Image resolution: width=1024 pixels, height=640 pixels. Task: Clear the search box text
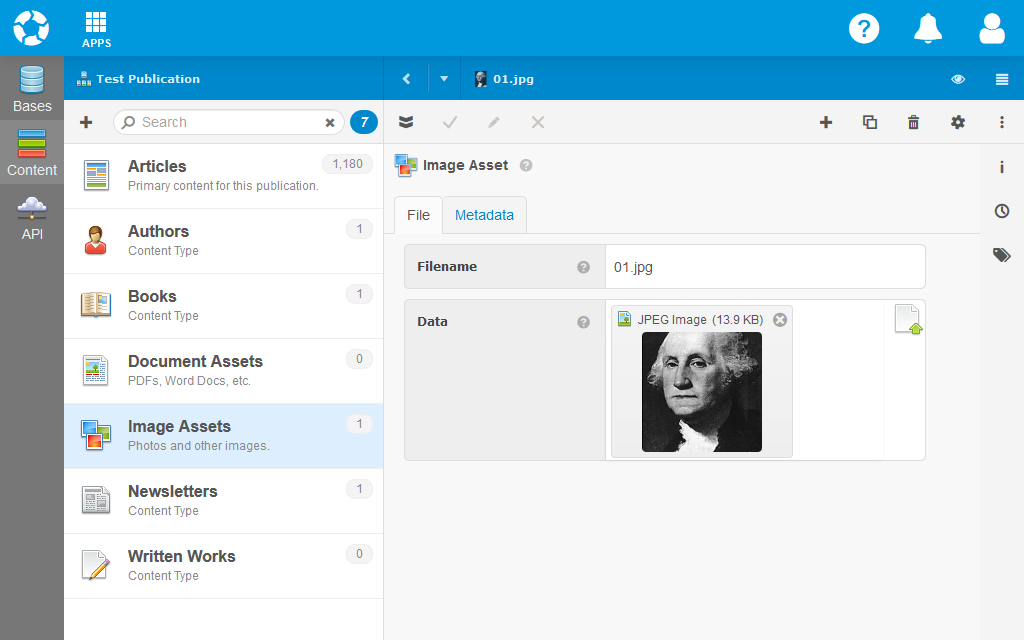coord(330,122)
